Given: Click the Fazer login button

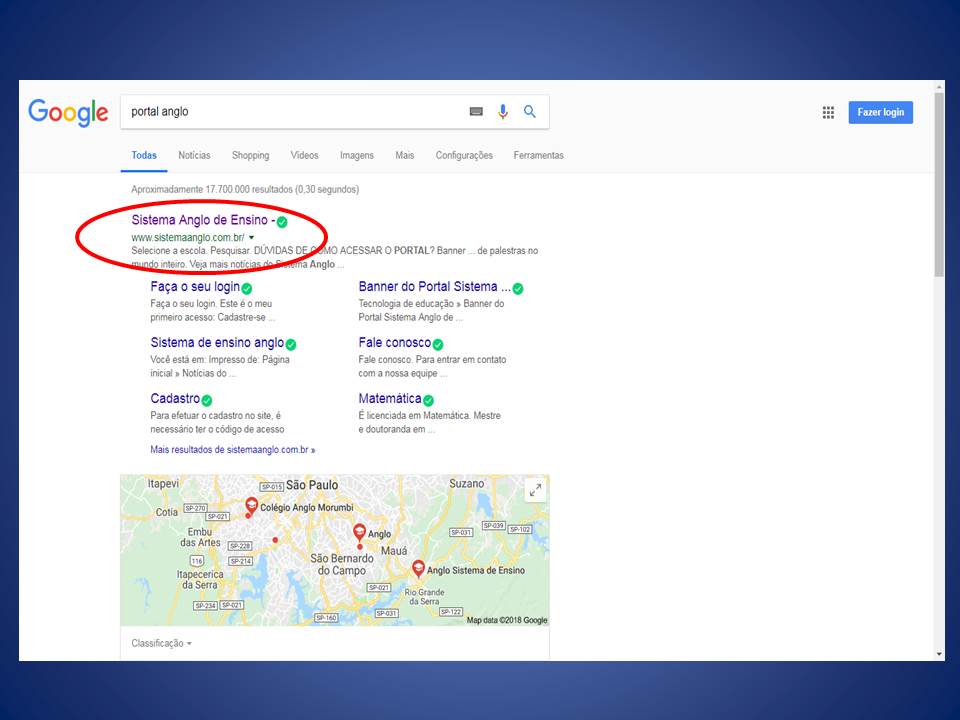Looking at the screenshot, I should tap(880, 112).
